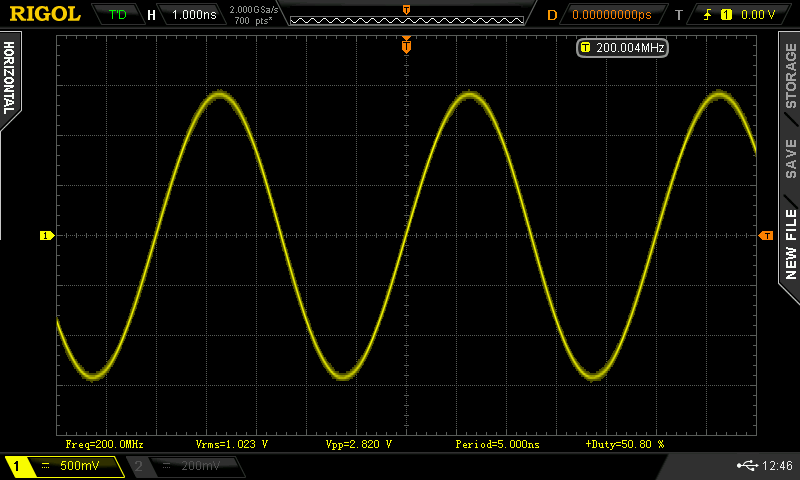800x480 pixels.
Task: Click the orange trigger level marker at right edge
Action: [766, 235]
